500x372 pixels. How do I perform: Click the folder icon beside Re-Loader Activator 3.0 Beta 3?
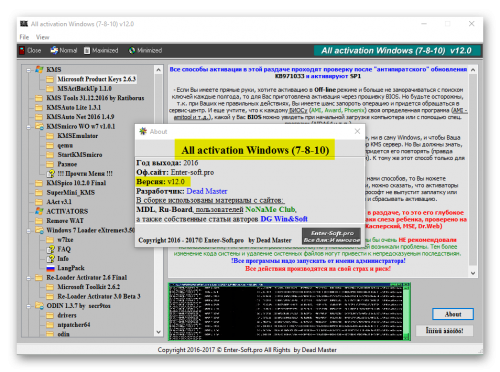click(50, 297)
